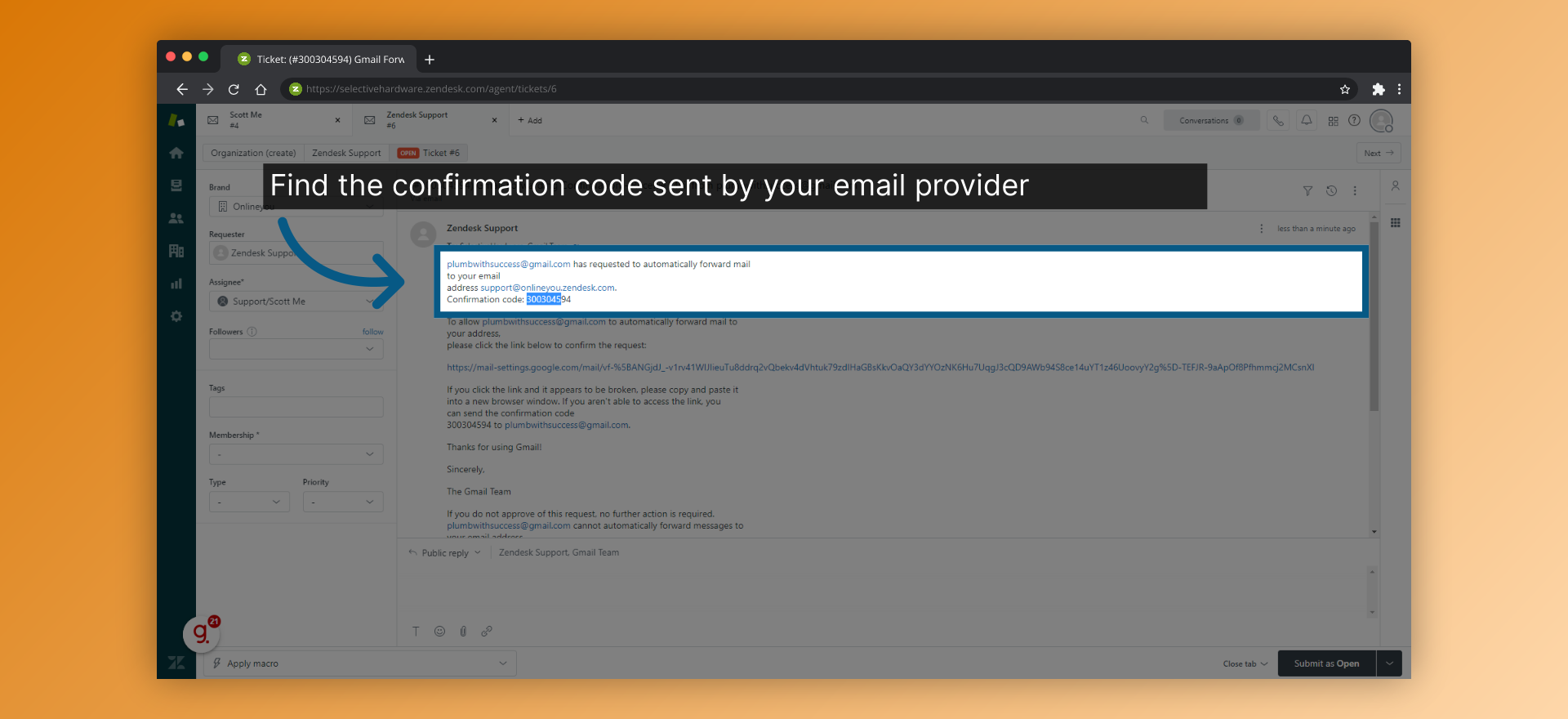Click the Zendesk search magnifier
Viewport: 1568px width, 719px height.
click(x=1144, y=120)
